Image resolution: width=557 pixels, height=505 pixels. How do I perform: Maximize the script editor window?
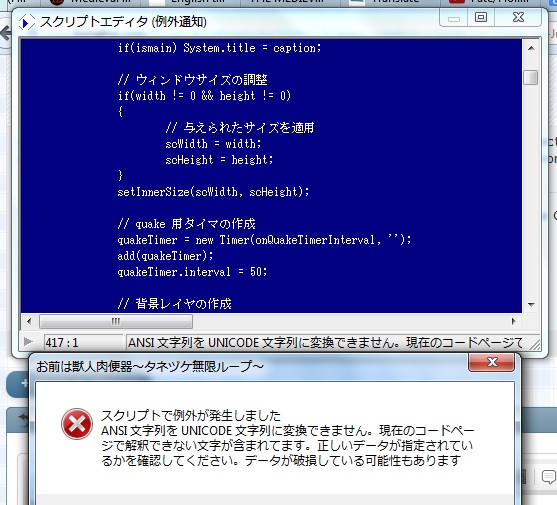pyautogui.click(x=481, y=17)
